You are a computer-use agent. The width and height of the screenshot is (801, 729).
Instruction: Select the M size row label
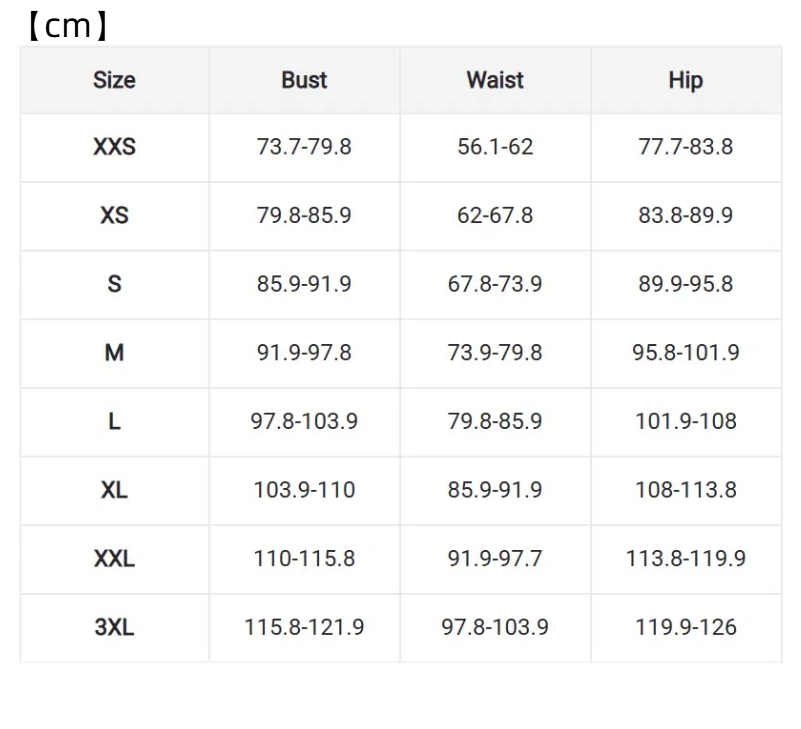click(x=114, y=352)
